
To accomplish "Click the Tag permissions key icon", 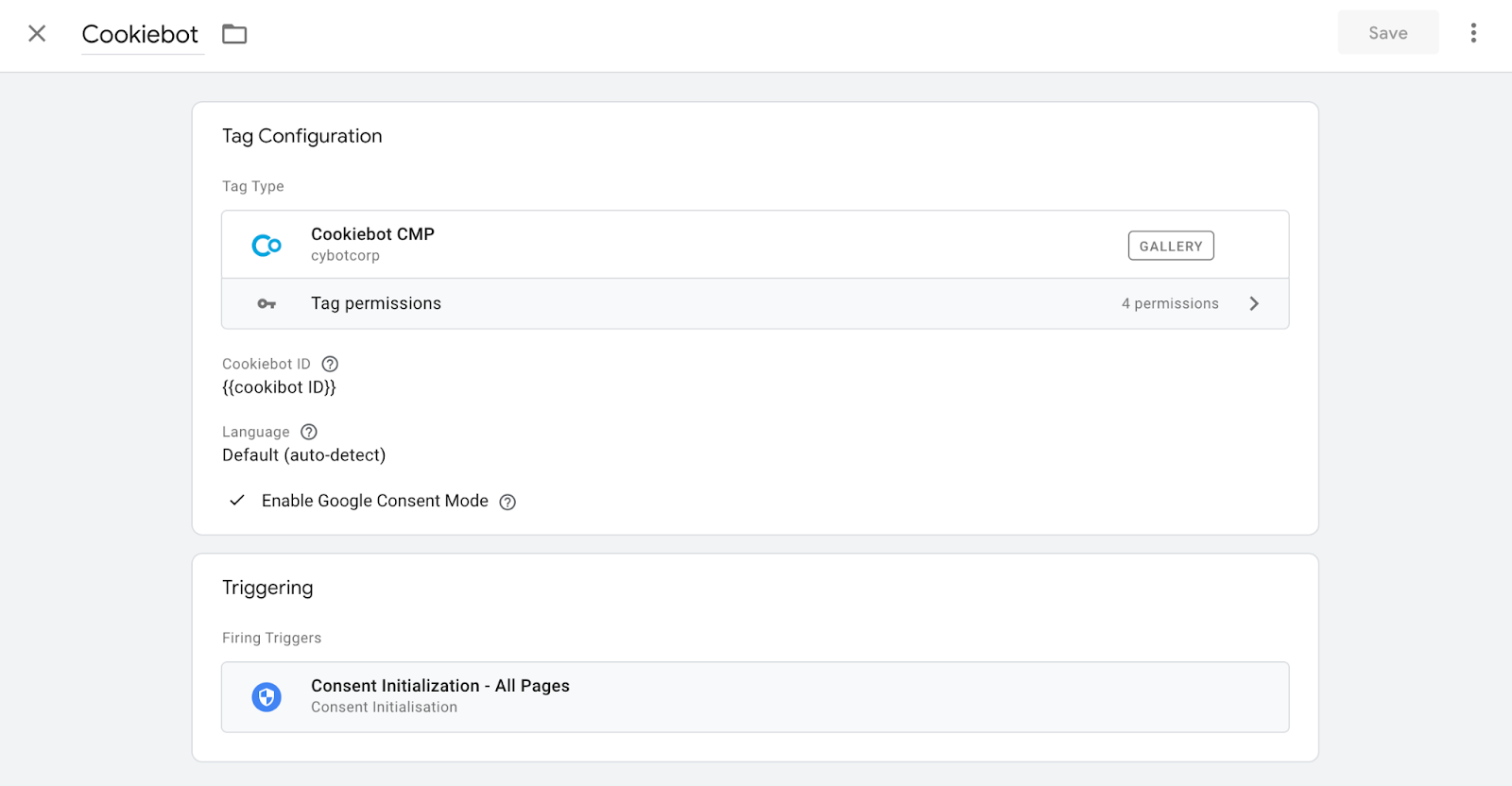I will pos(266,303).
